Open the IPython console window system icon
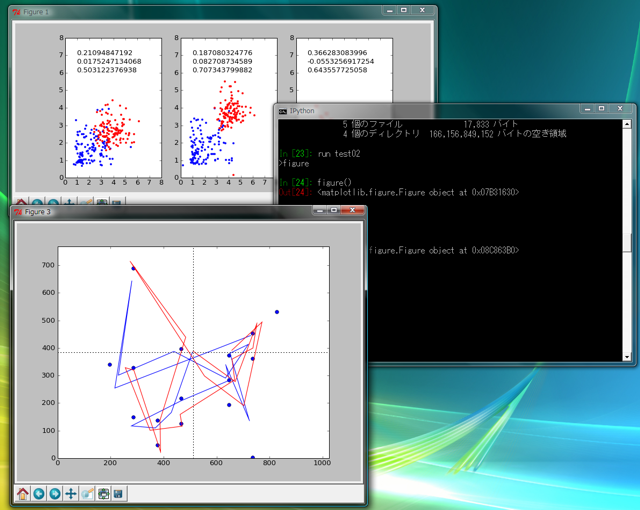This screenshot has width=640, height=510. [282, 111]
